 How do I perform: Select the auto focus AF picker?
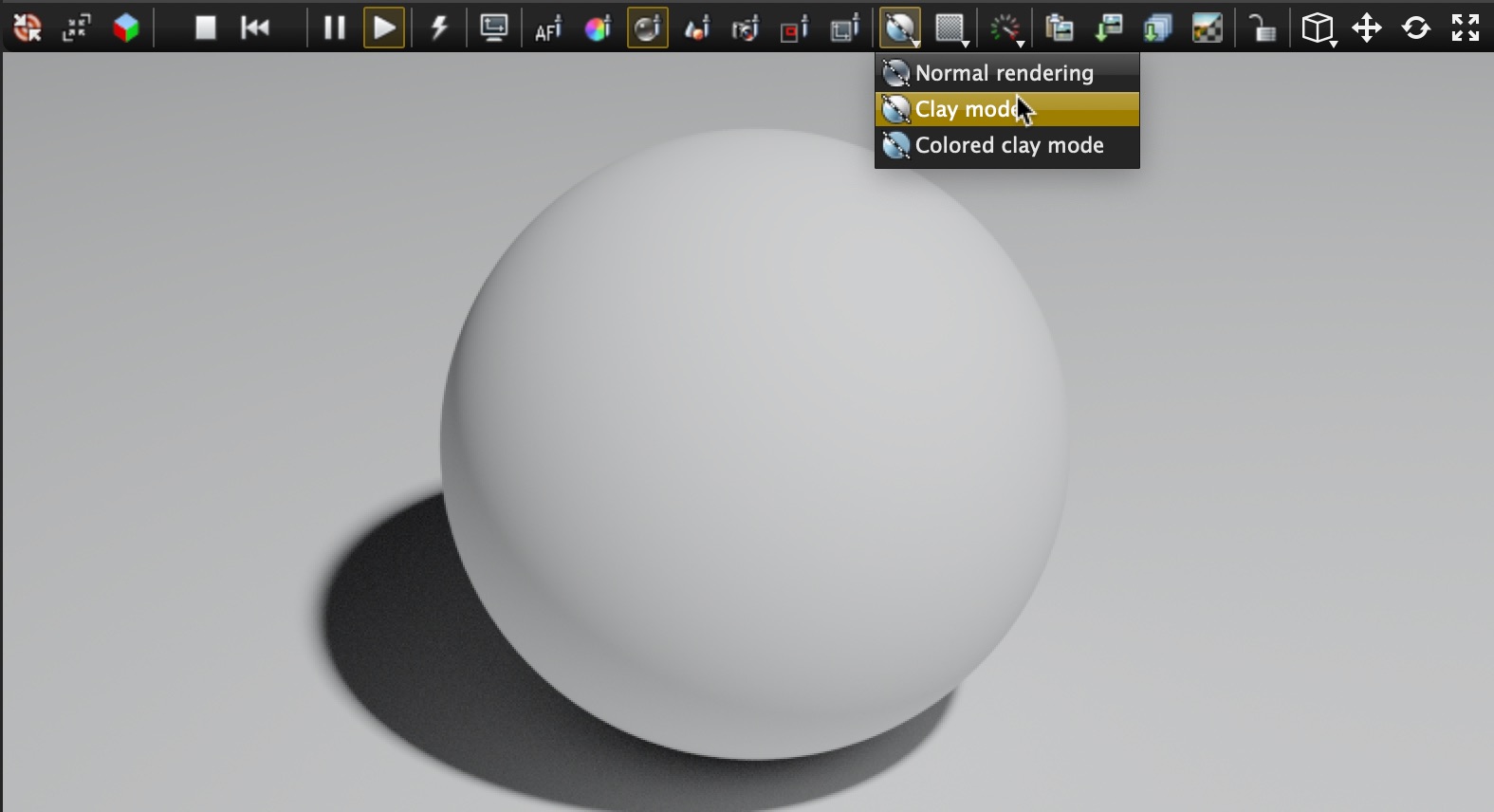[548, 28]
